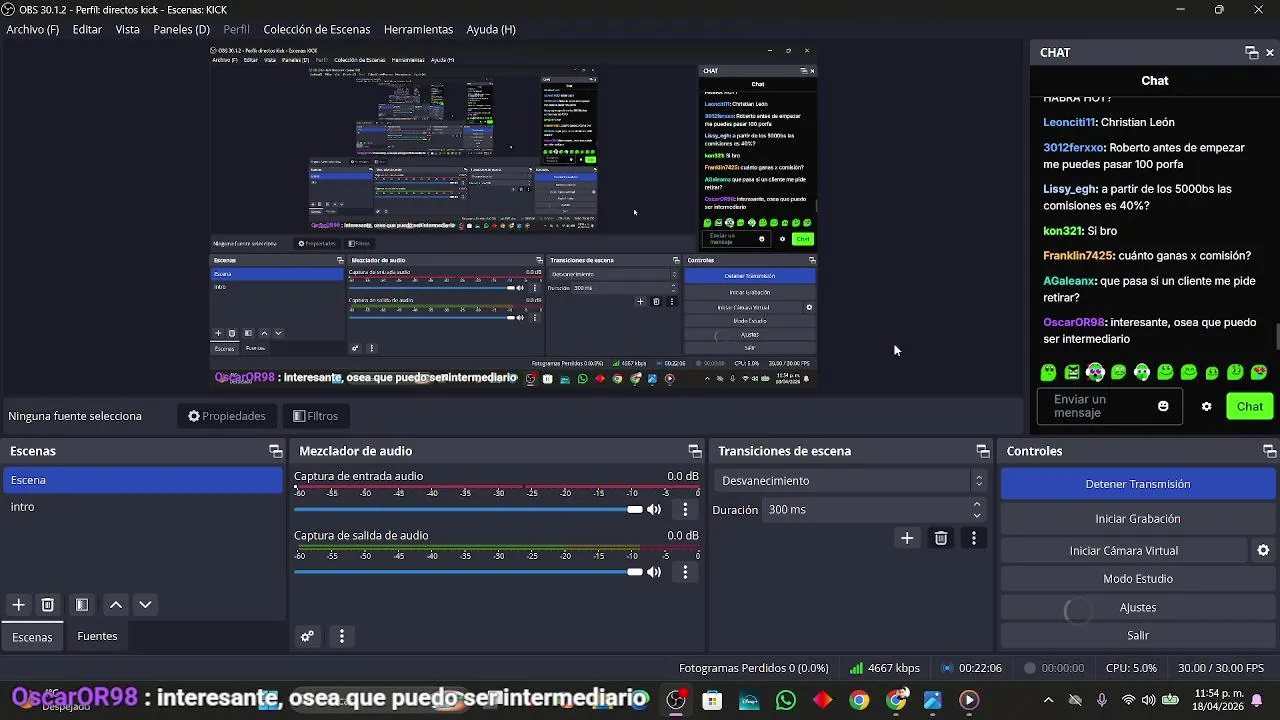
Task: Delete transition with trash icon
Action: (x=941, y=538)
